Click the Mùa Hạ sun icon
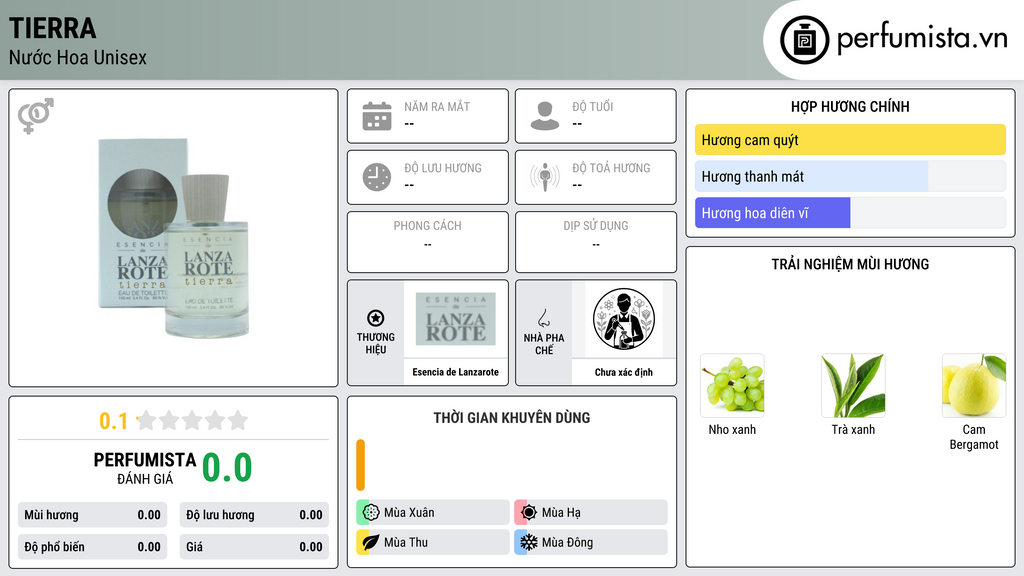Screen dimensions: 1024x576 point(528,513)
